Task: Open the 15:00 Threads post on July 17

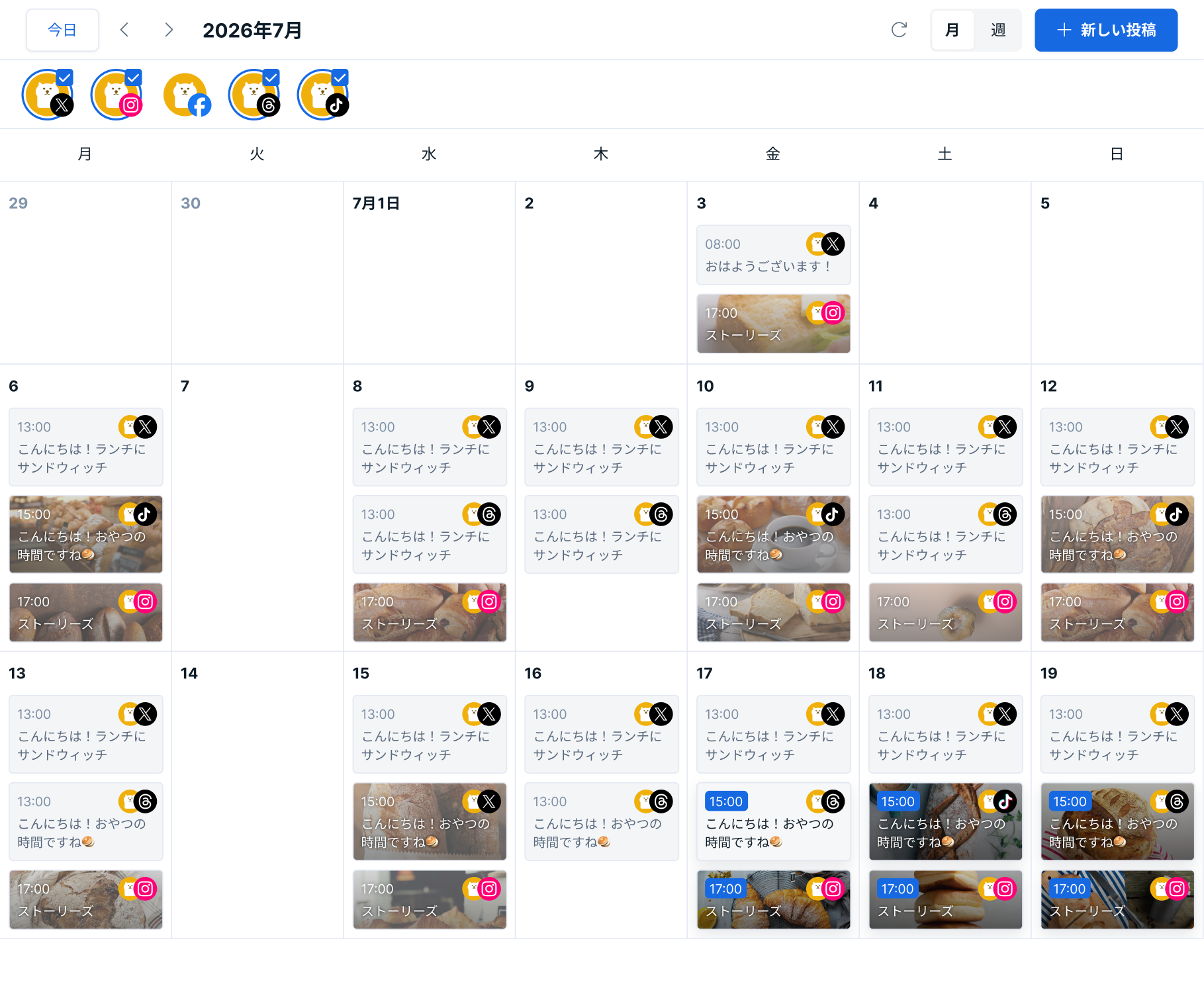Action: [774, 821]
